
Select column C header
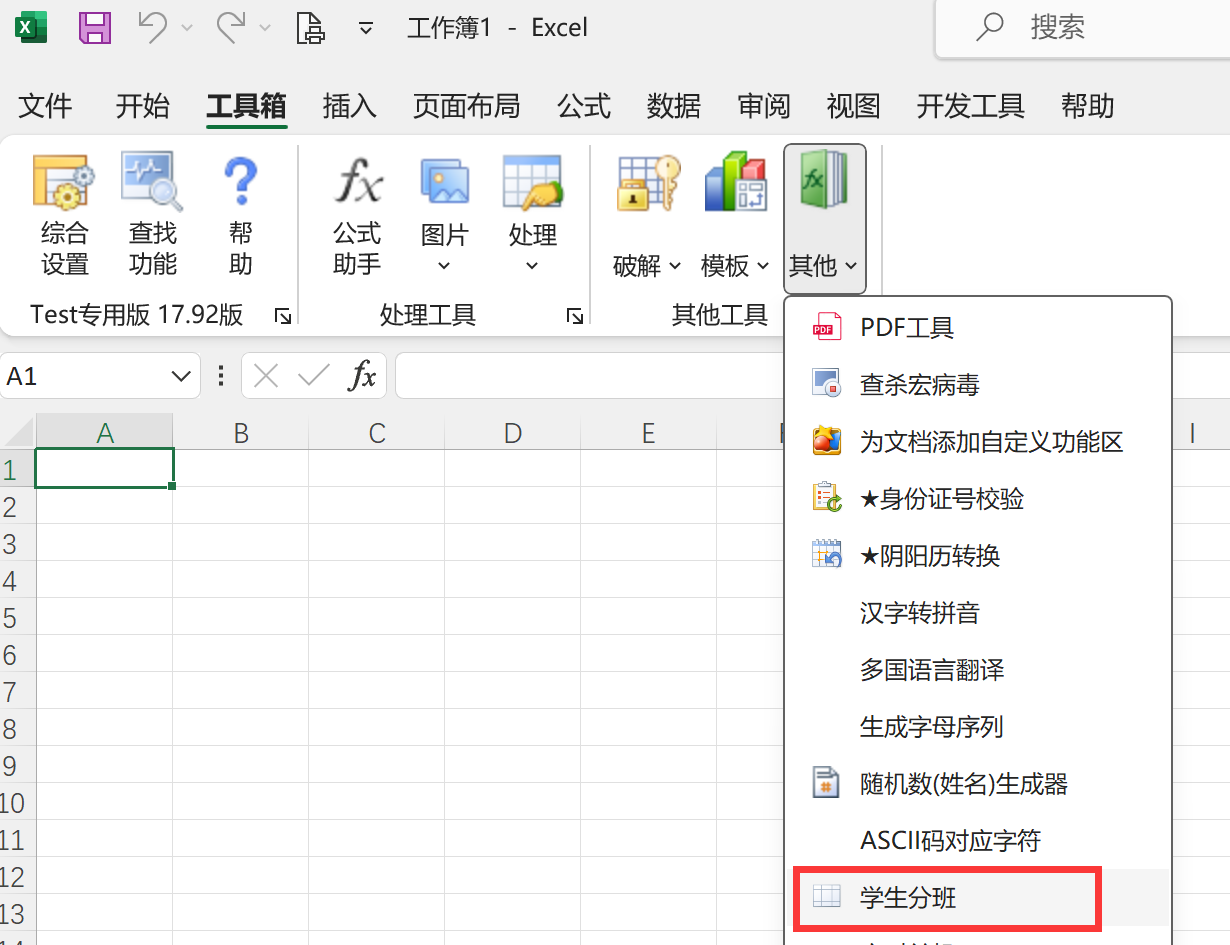coord(377,433)
